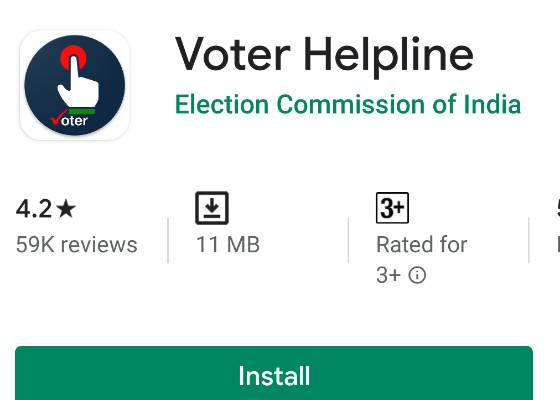Click the 3+ content rating badge
This screenshot has width=560, height=400.
(392, 208)
